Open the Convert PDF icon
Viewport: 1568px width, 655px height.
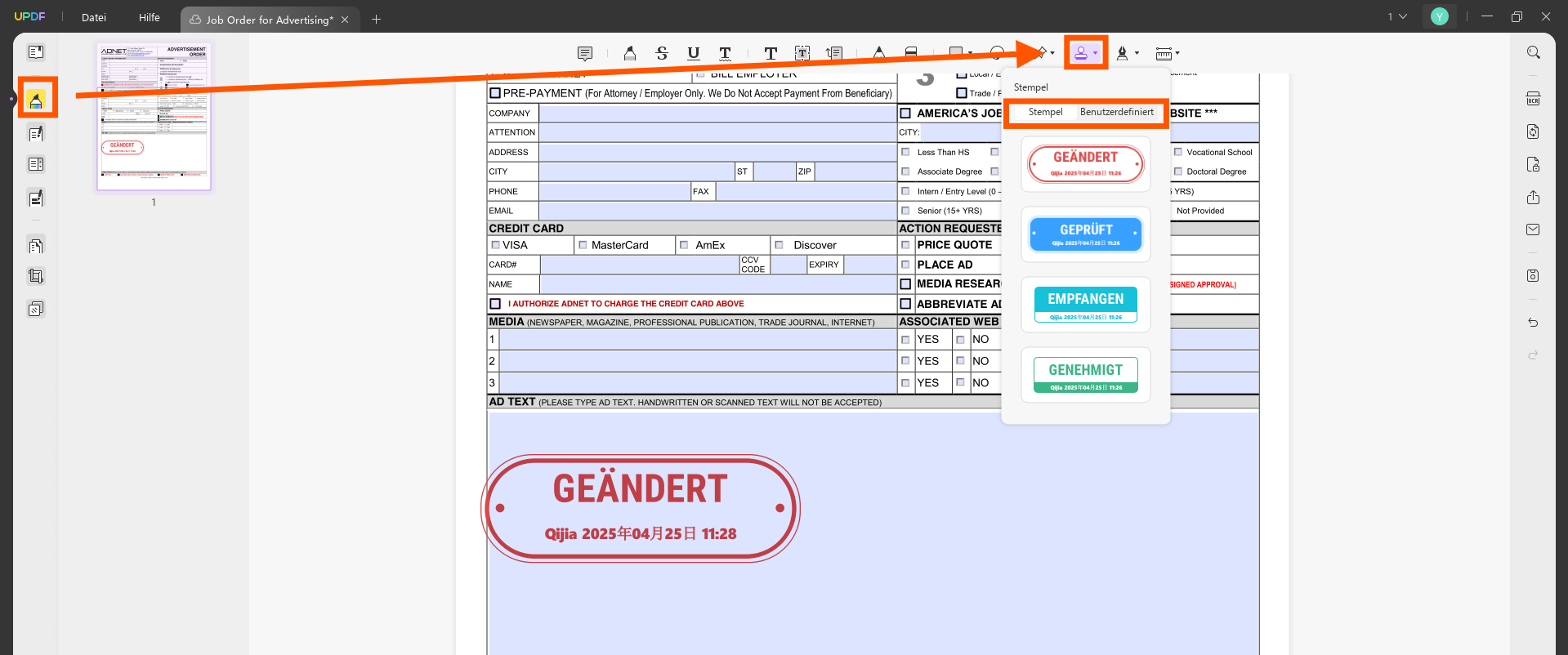(x=1534, y=131)
